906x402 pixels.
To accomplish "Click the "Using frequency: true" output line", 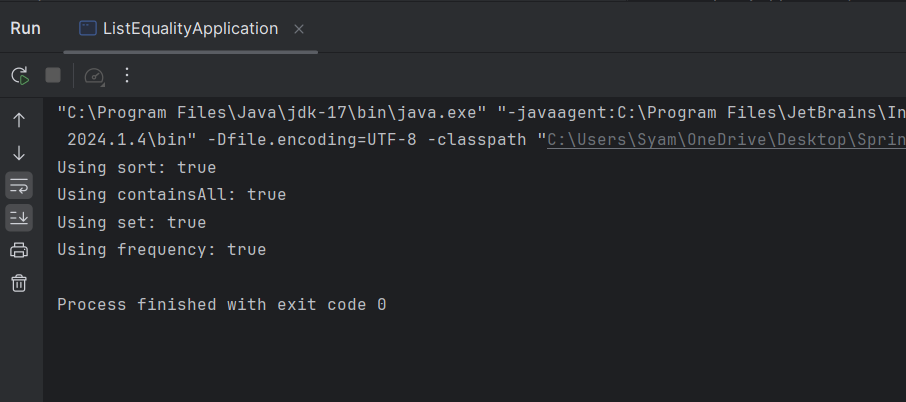I will pyautogui.click(x=161, y=249).
